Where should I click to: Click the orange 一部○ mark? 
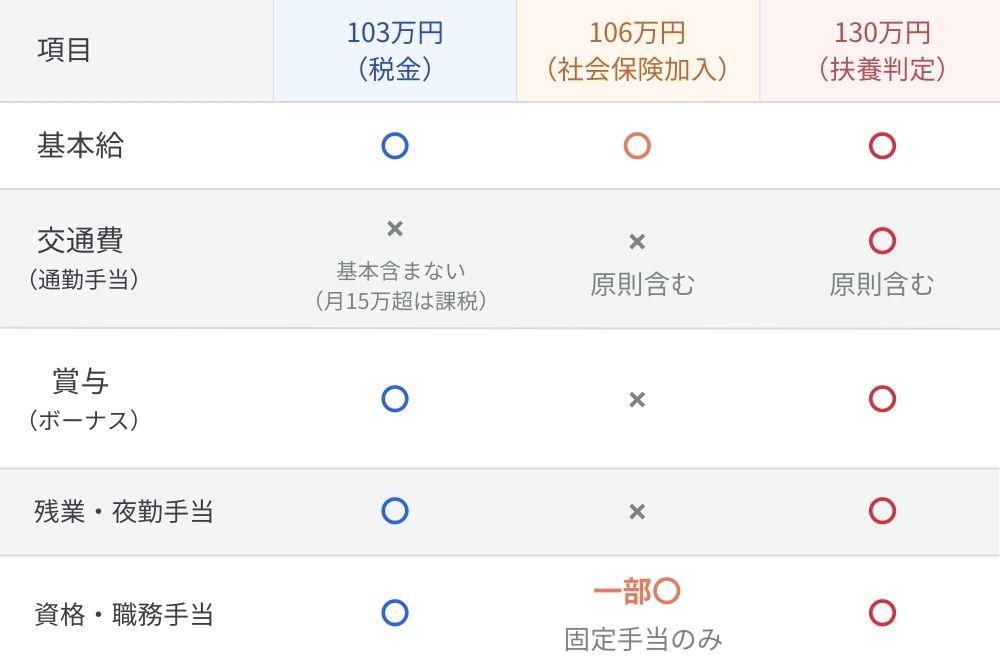[x=637, y=592]
